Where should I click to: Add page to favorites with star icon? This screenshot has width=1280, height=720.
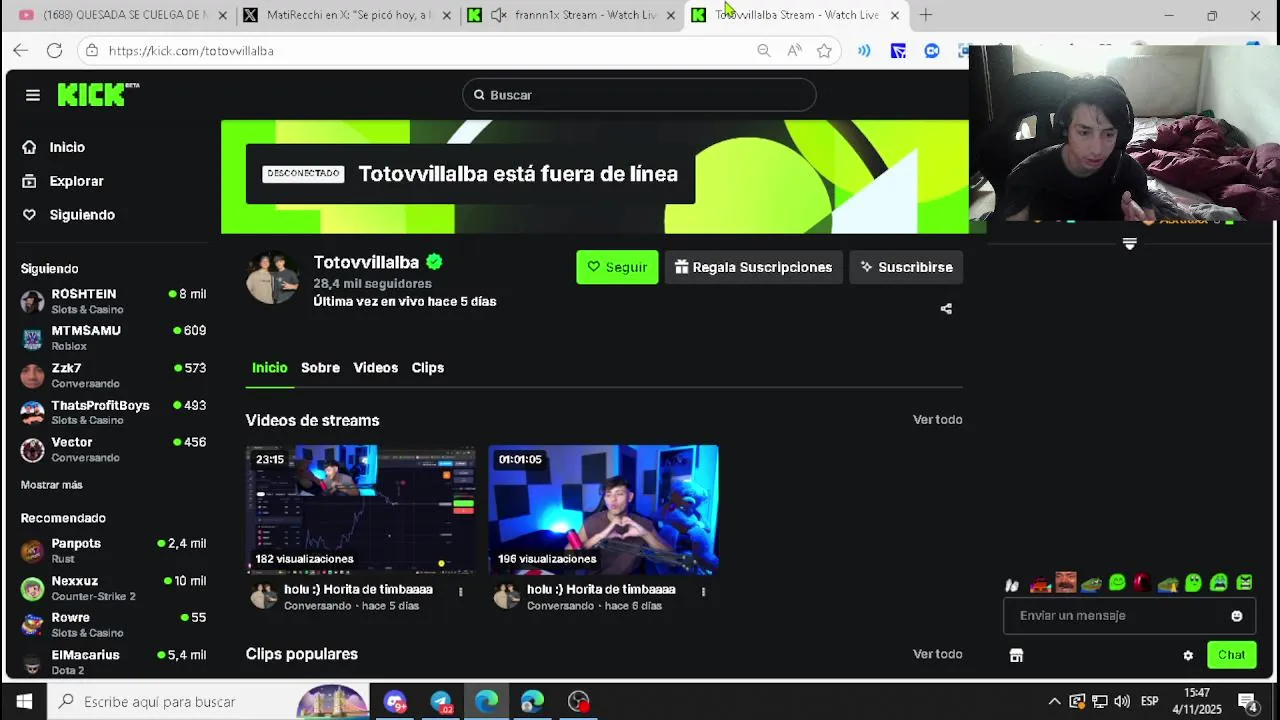[x=824, y=51]
